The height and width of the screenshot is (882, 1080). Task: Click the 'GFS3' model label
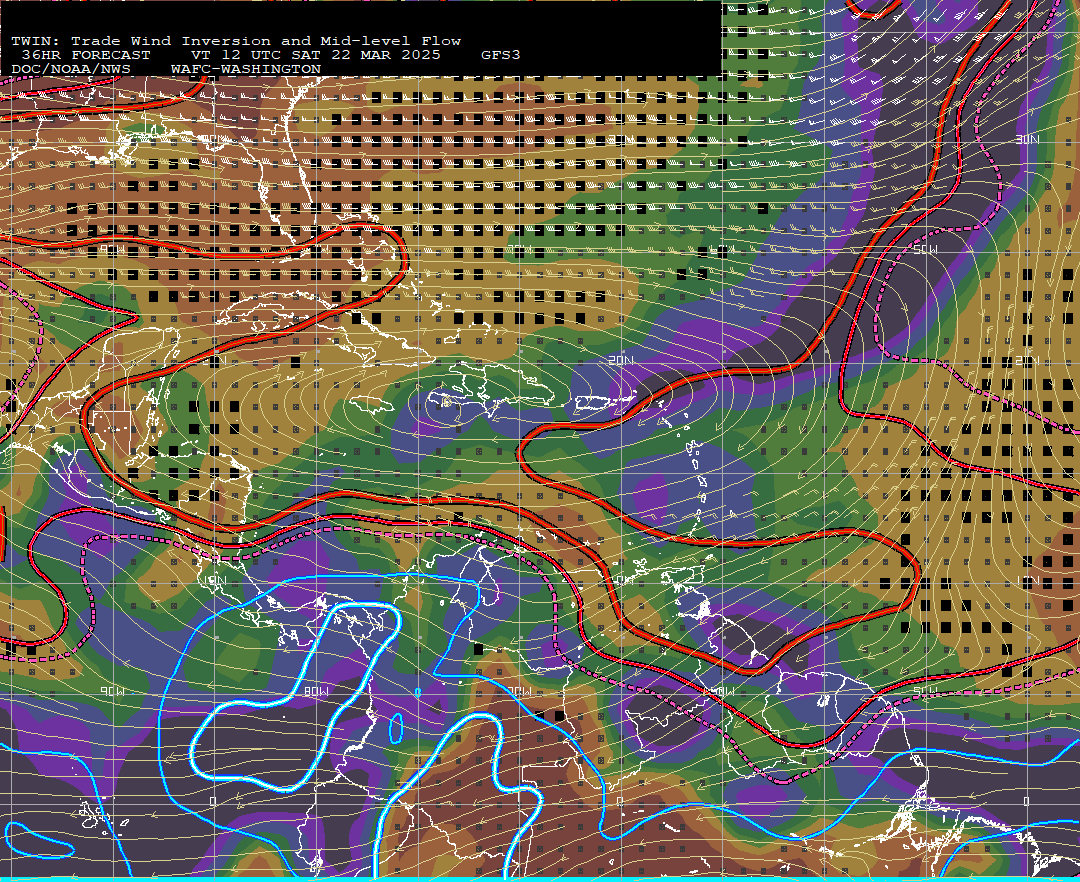tap(500, 55)
